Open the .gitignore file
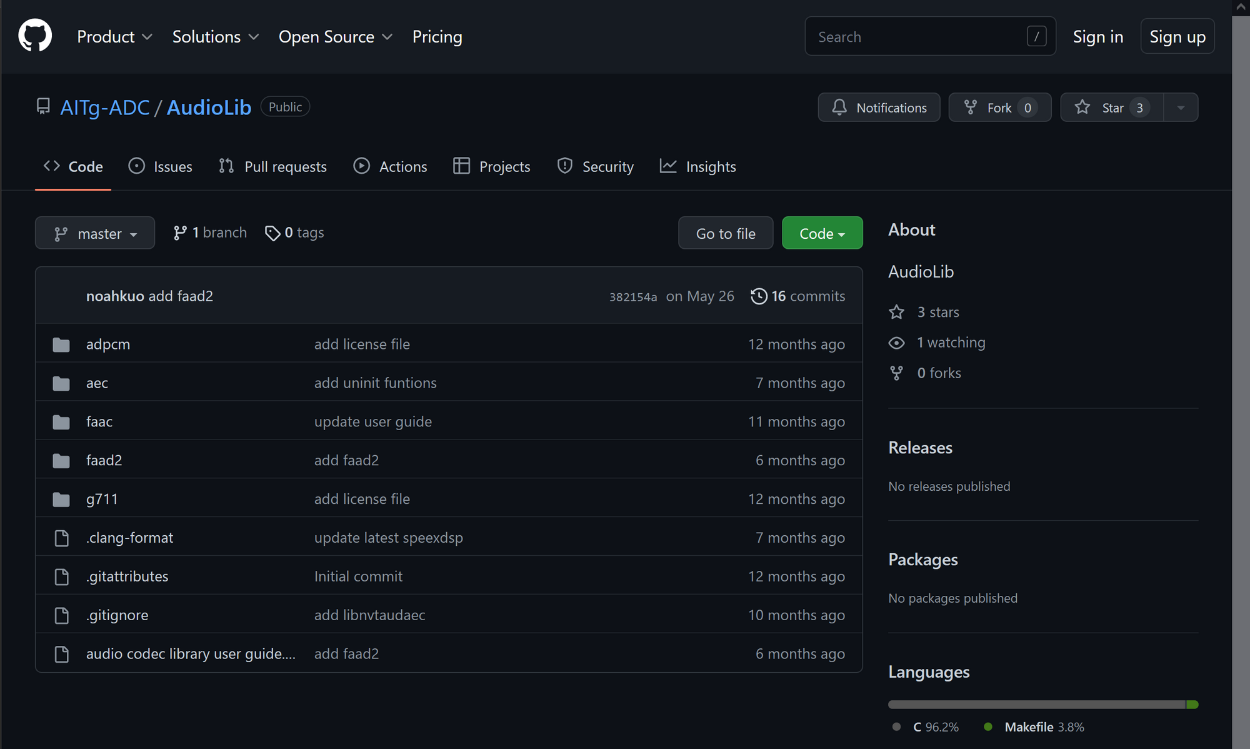The image size is (1250, 749). pyautogui.click(x=117, y=615)
